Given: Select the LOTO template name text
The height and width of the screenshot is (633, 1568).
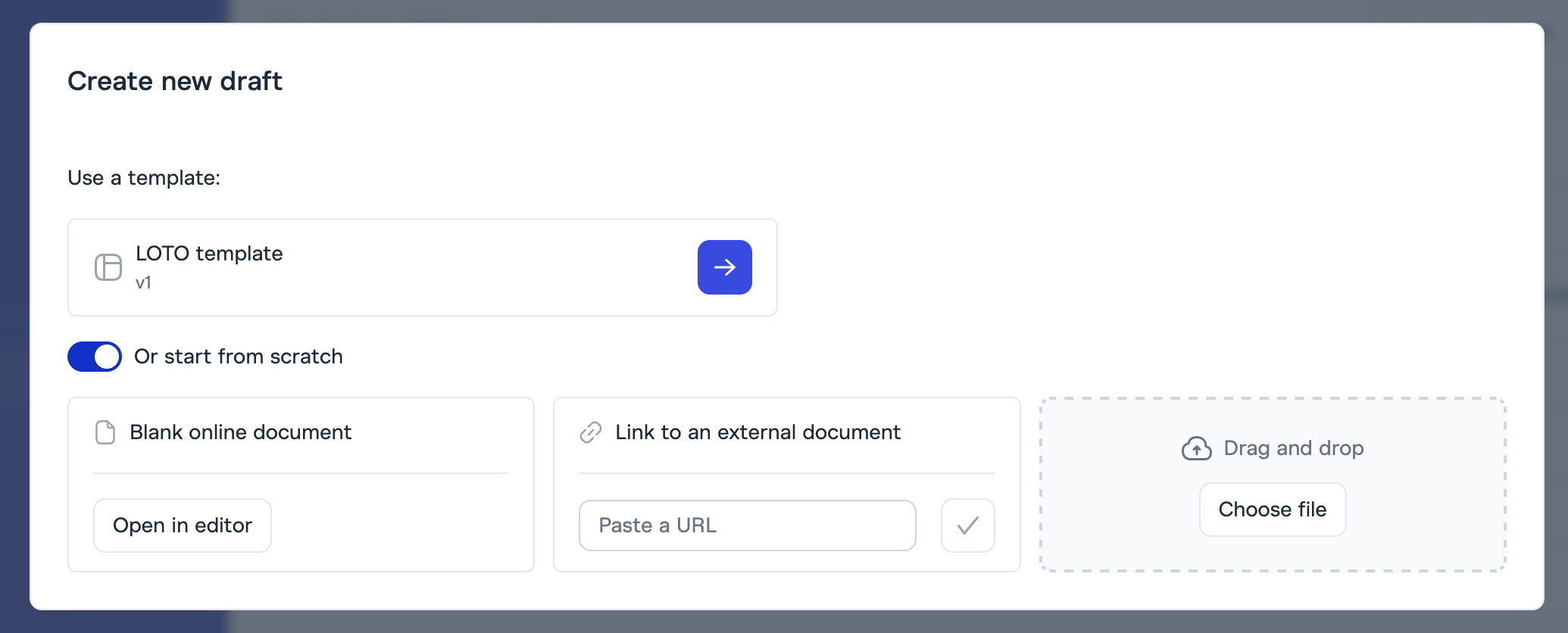Looking at the screenshot, I should pos(209,254).
